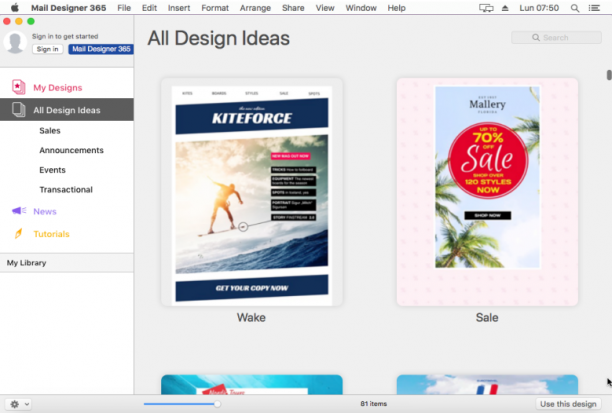The height and width of the screenshot is (413, 612).
Task: Open the Tutorials pen icon
Action: (x=18, y=233)
